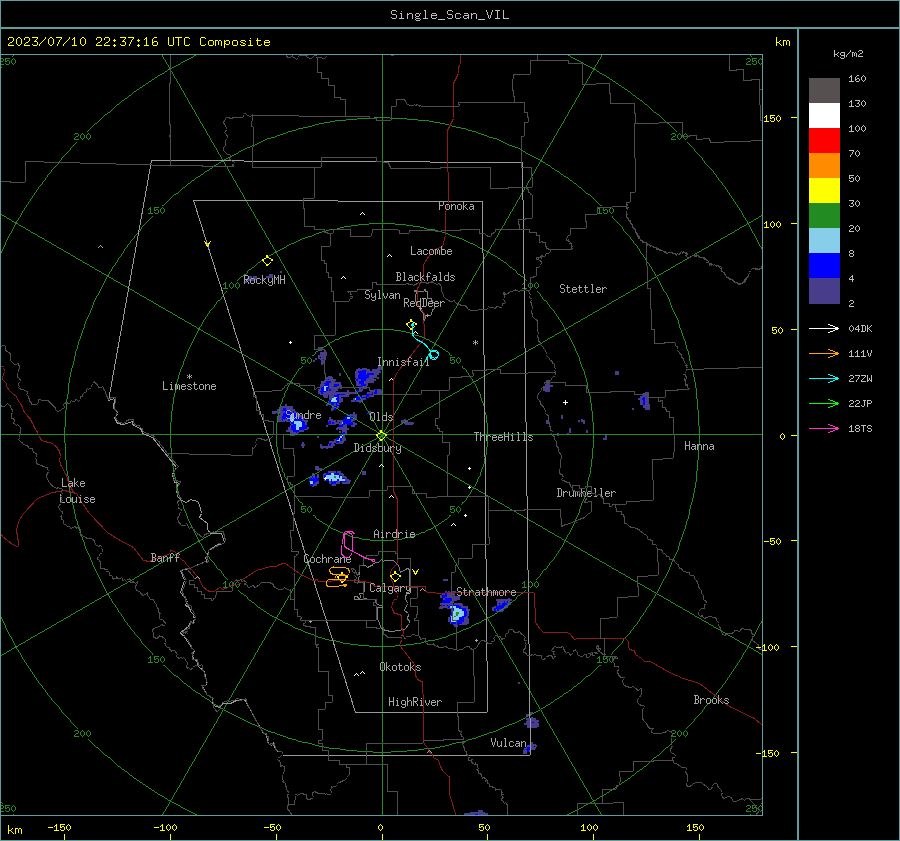Click the light-blue storm cell southwest of Didsbury
Screen dimensions: 900x841
(x=335, y=477)
